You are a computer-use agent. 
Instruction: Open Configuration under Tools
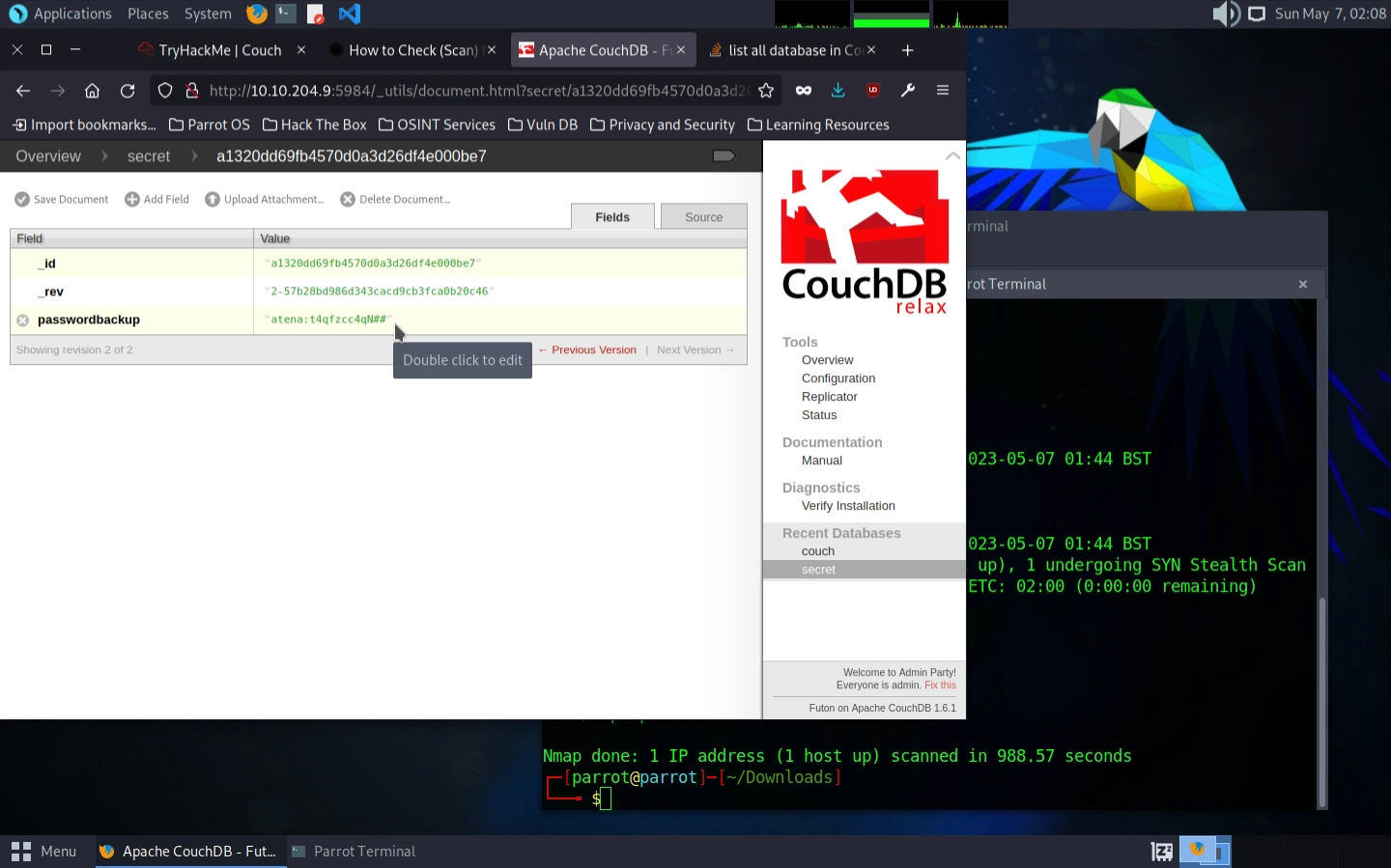tap(838, 378)
